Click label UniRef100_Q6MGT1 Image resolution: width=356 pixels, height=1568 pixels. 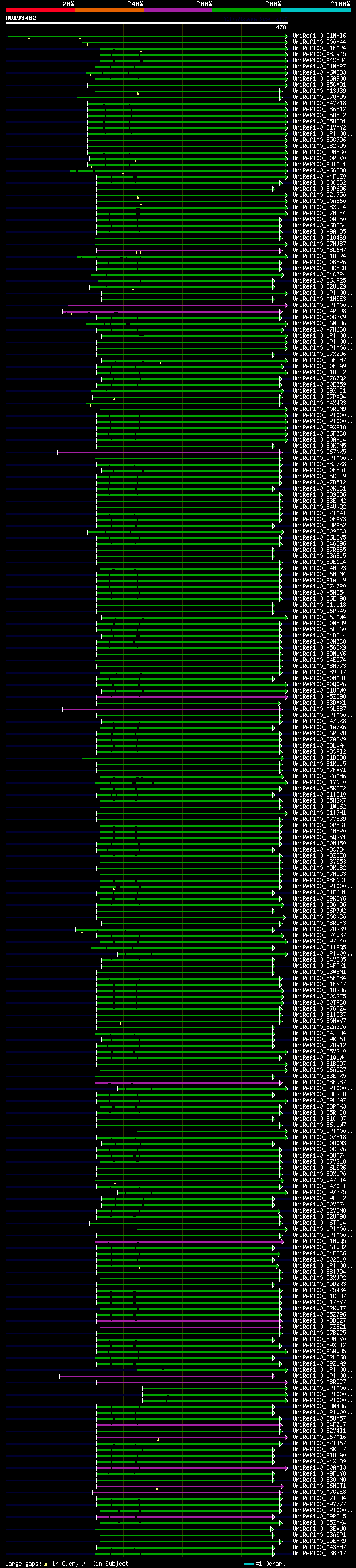tap(319, 1486)
